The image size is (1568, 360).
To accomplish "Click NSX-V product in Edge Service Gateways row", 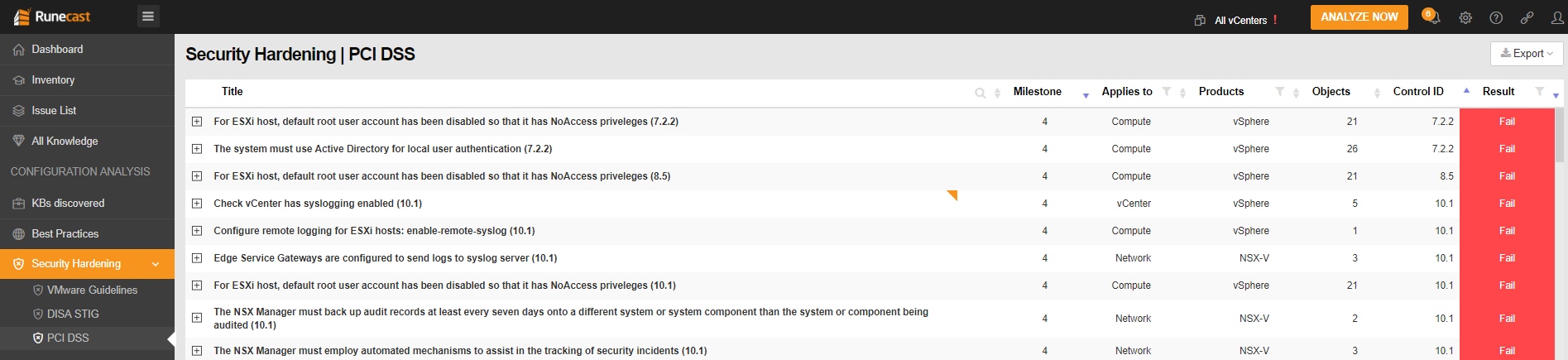I will click(1254, 258).
